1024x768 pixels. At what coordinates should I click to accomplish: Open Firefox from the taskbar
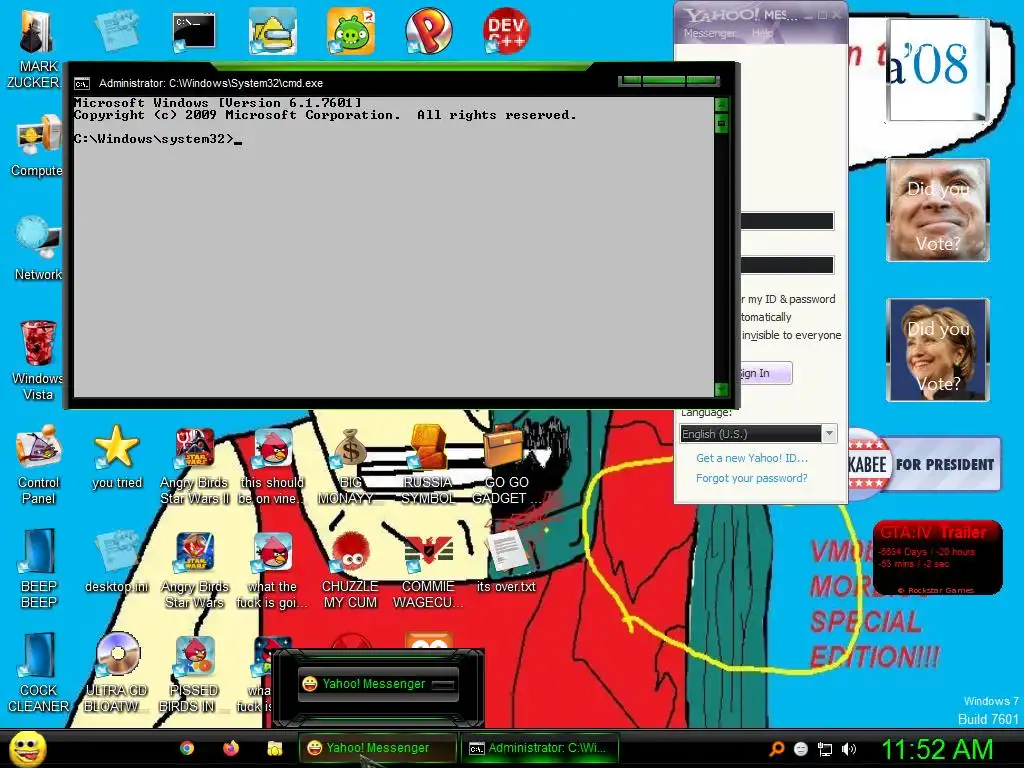pos(231,748)
